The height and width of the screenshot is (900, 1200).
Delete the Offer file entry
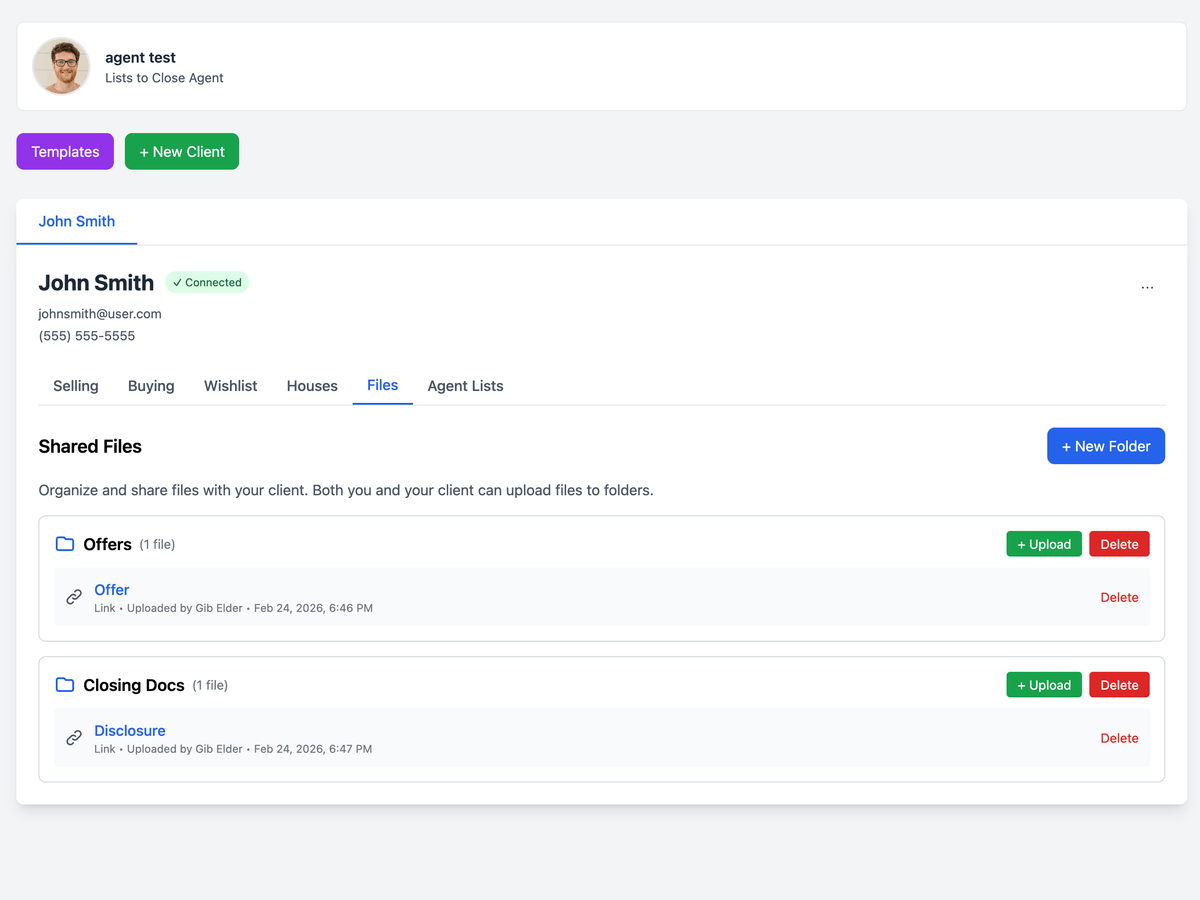1119,597
